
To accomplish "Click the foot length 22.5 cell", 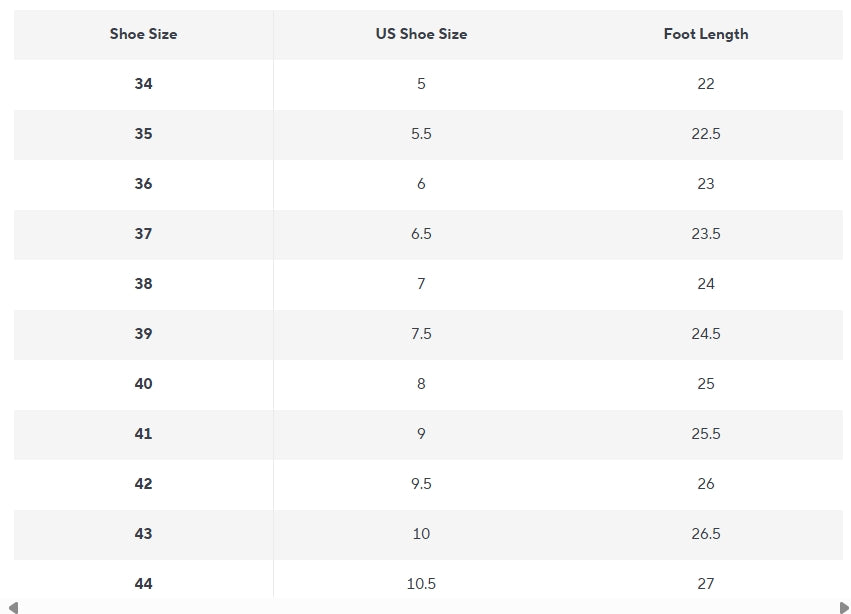I will click(705, 134).
